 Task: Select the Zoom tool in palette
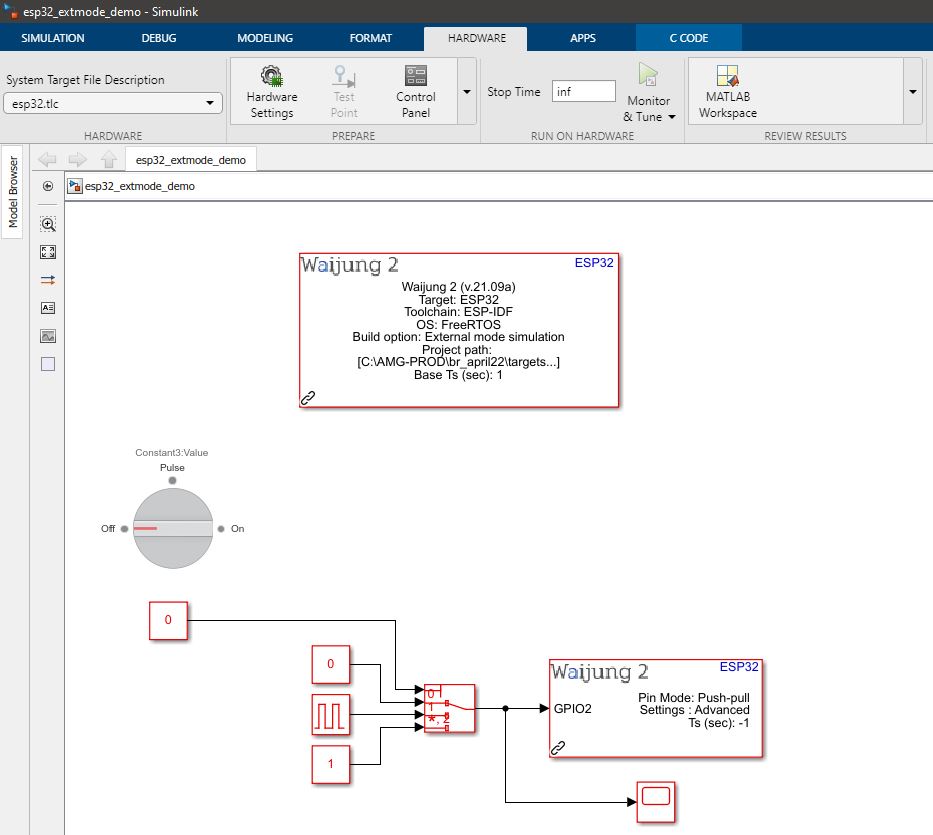pos(48,224)
